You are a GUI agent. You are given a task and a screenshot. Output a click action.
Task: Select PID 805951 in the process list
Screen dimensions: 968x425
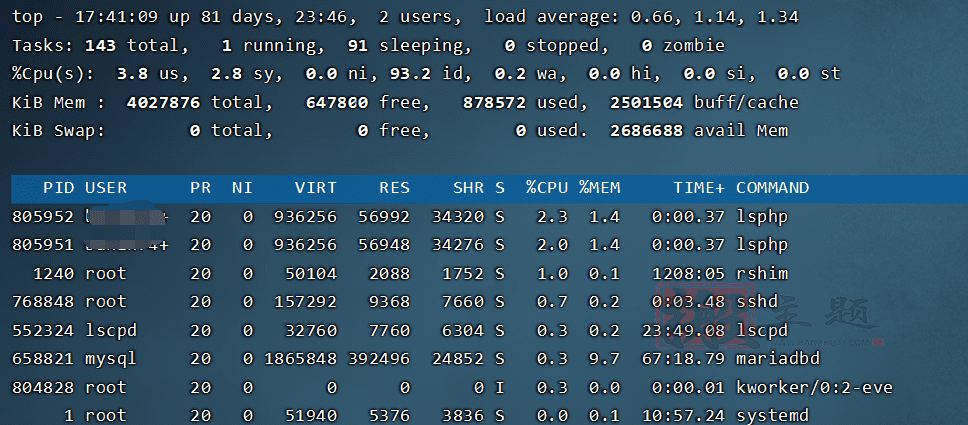point(43,245)
